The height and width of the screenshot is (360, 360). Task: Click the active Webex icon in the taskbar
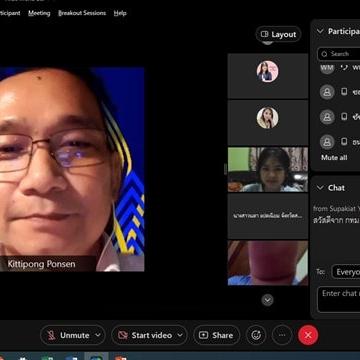coord(96,357)
